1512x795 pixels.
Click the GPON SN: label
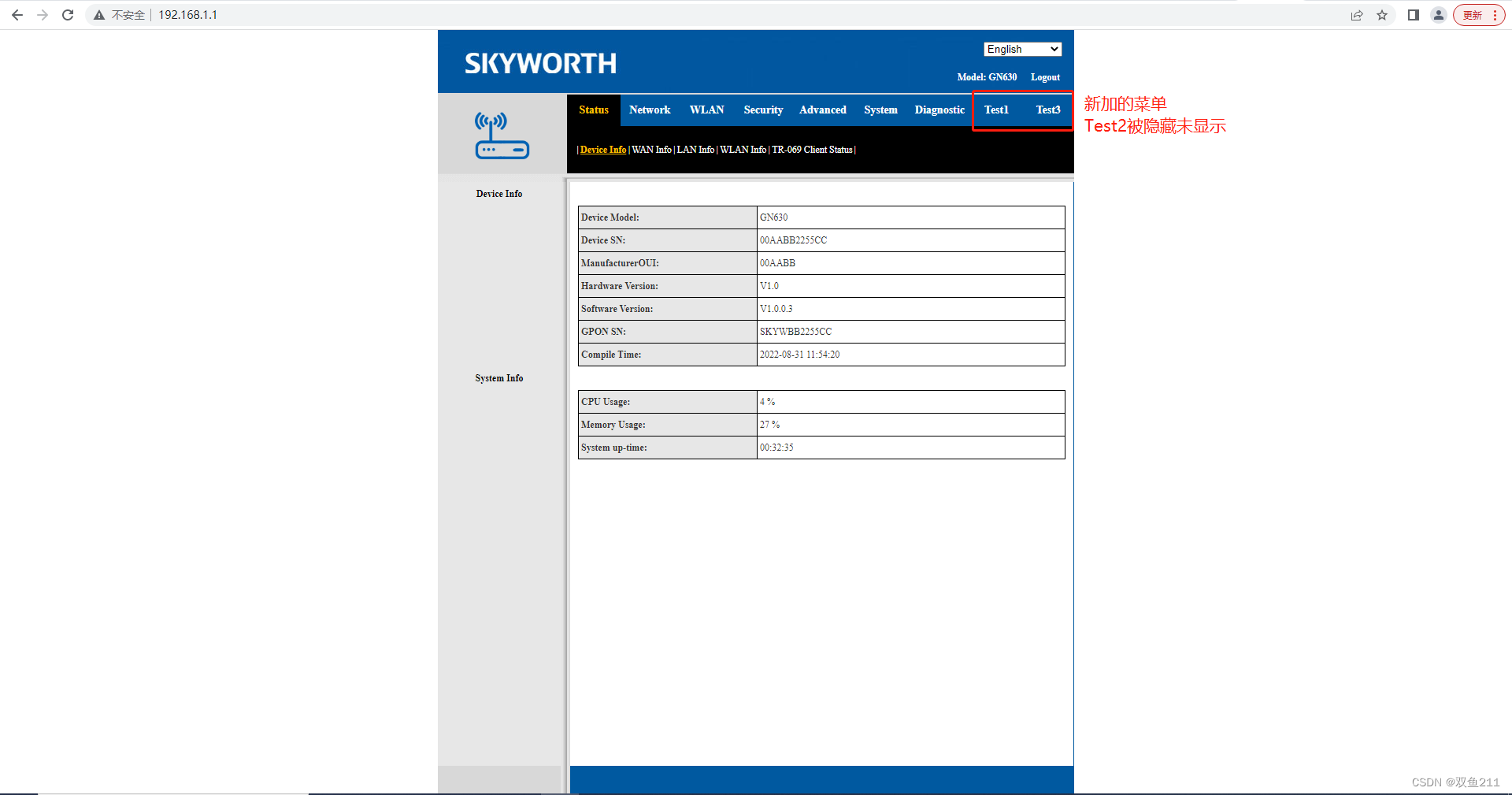click(603, 332)
